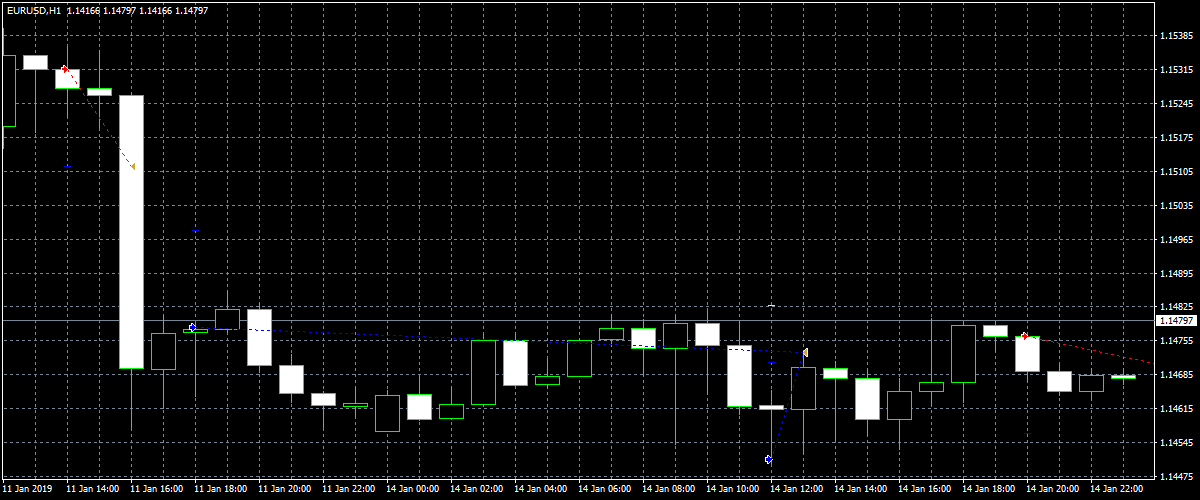Click the 1.15105 price scale label
This screenshot has width=1200, height=500.
pyautogui.click(x=1176, y=172)
